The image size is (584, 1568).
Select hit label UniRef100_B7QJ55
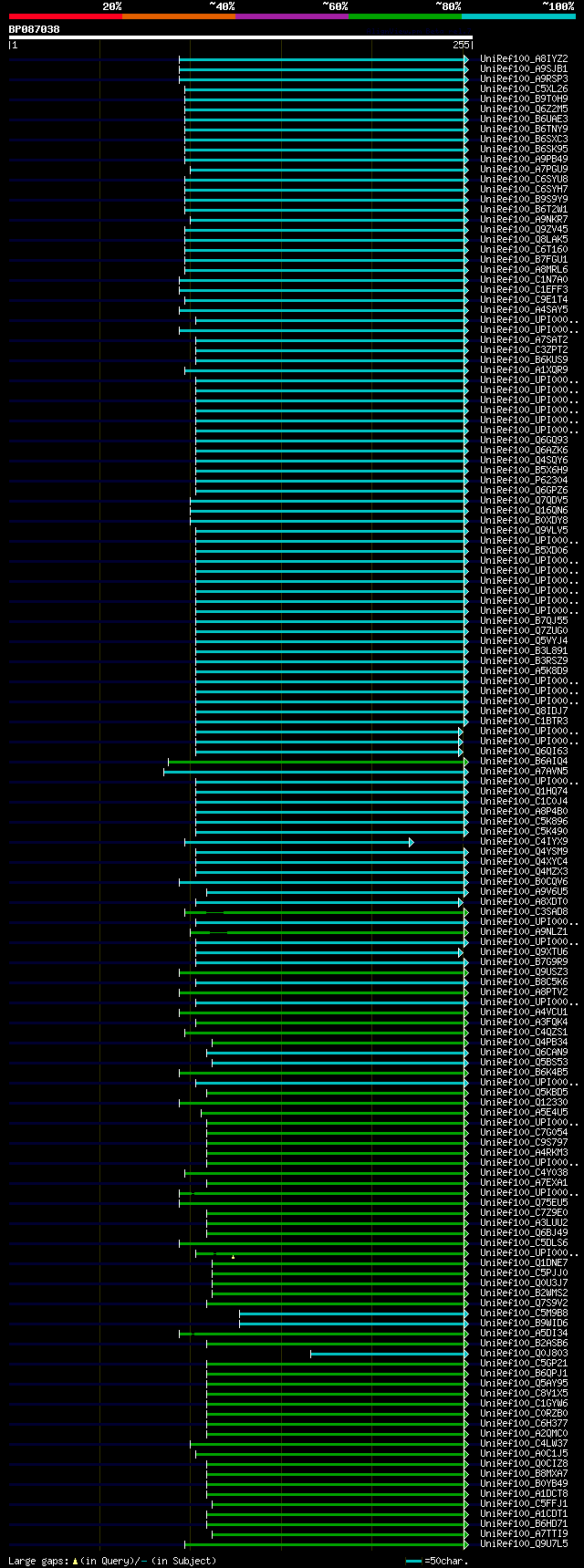524,621
